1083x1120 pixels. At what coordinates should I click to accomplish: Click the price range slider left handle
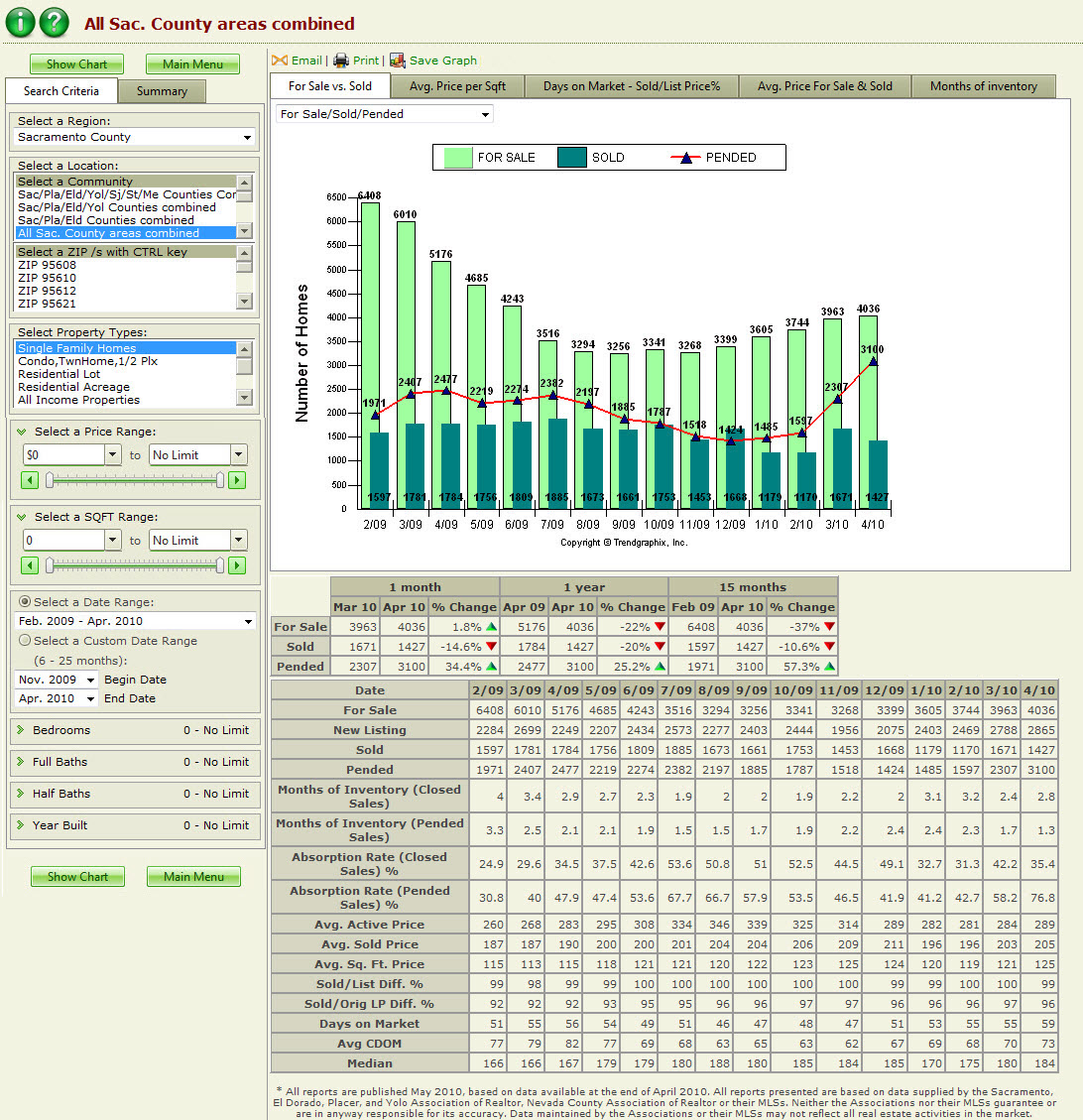point(50,480)
